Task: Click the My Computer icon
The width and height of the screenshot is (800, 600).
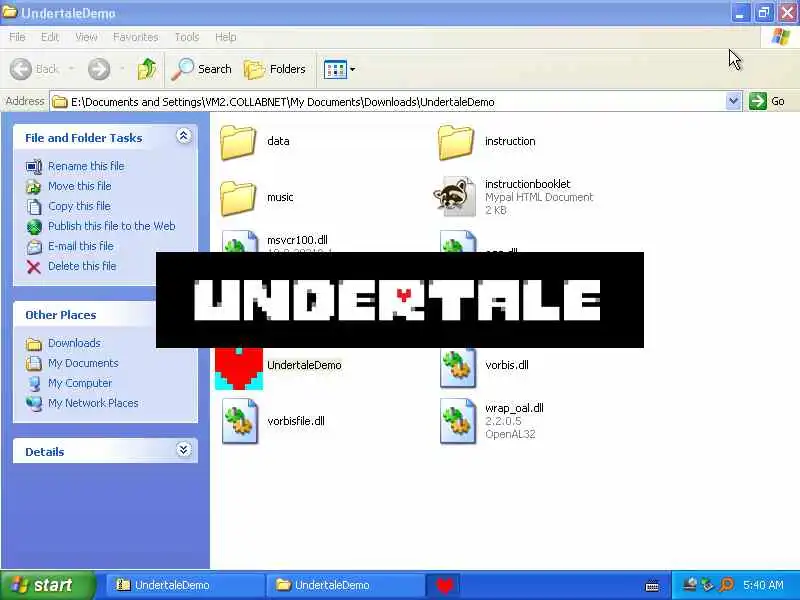Action: [34, 384]
